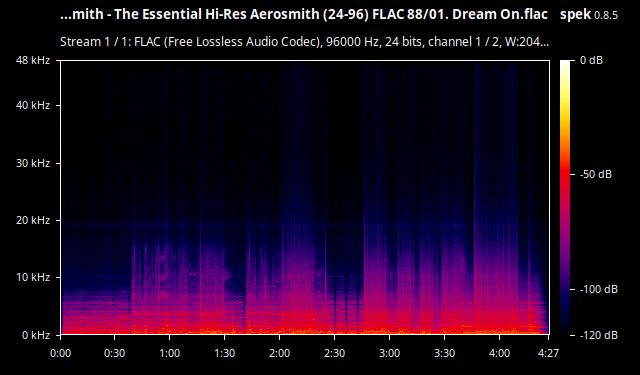Click the '0:30' time axis label
This screenshot has width=640, height=375.
(115, 353)
